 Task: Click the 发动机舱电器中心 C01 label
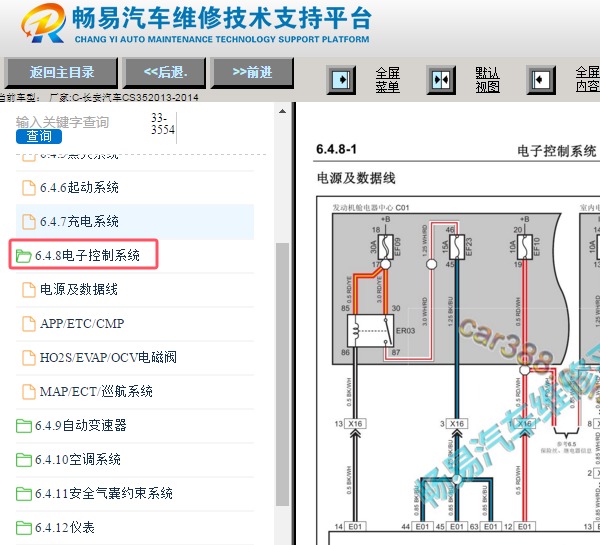pos(371,207)
